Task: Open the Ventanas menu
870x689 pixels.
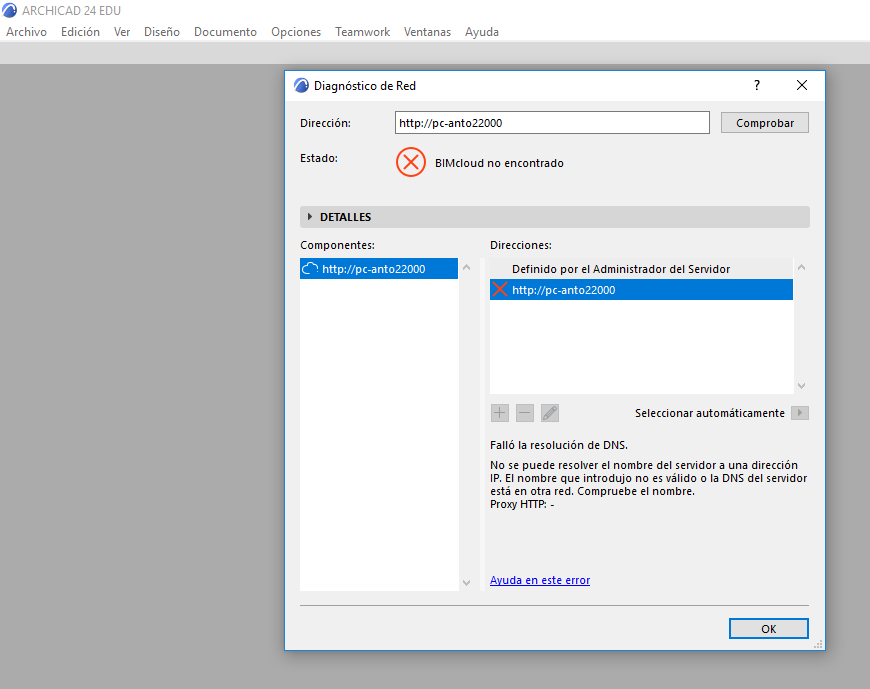Action: (x=427, y=32)
